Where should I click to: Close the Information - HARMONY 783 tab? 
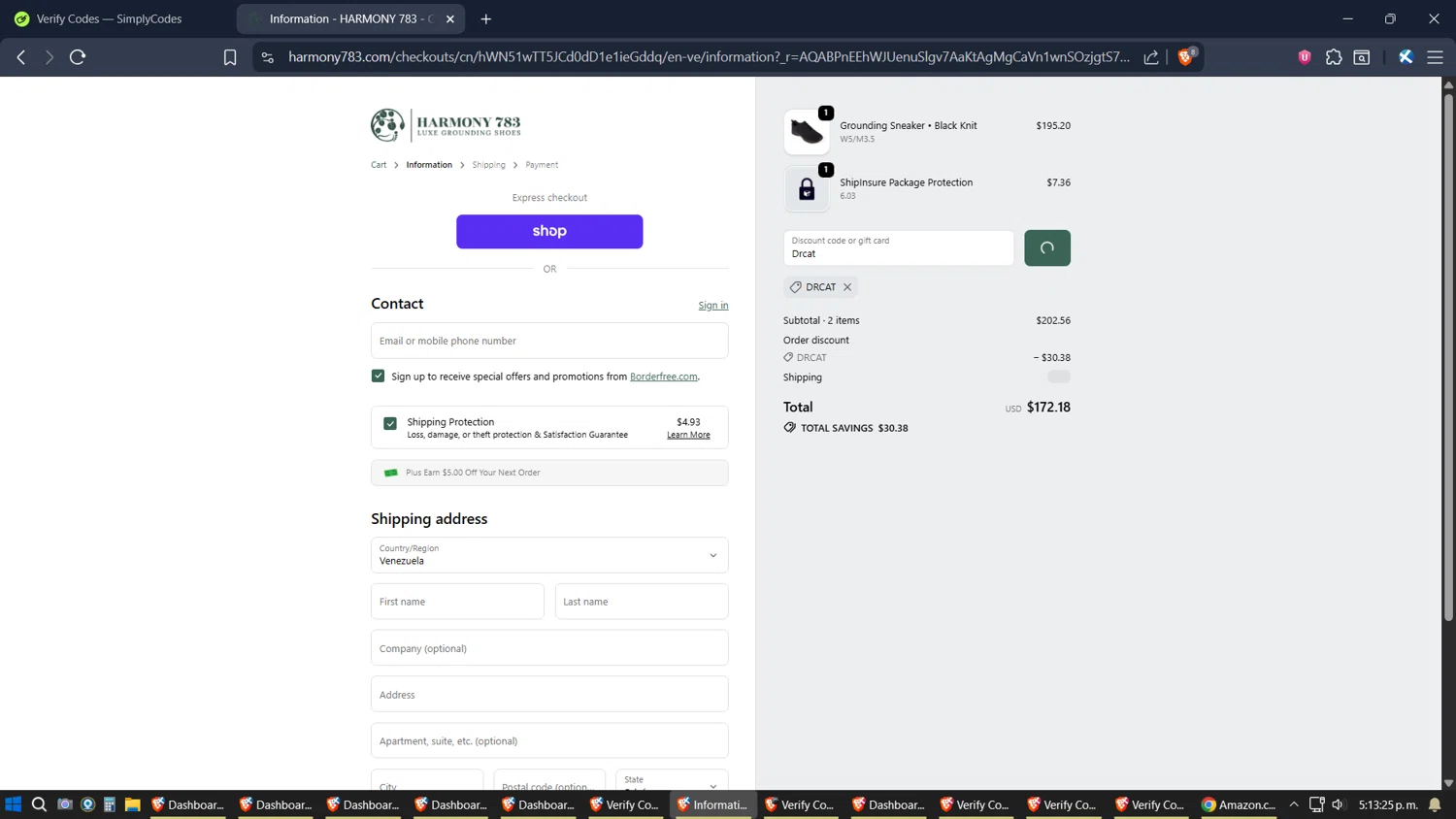click(450, 18)
